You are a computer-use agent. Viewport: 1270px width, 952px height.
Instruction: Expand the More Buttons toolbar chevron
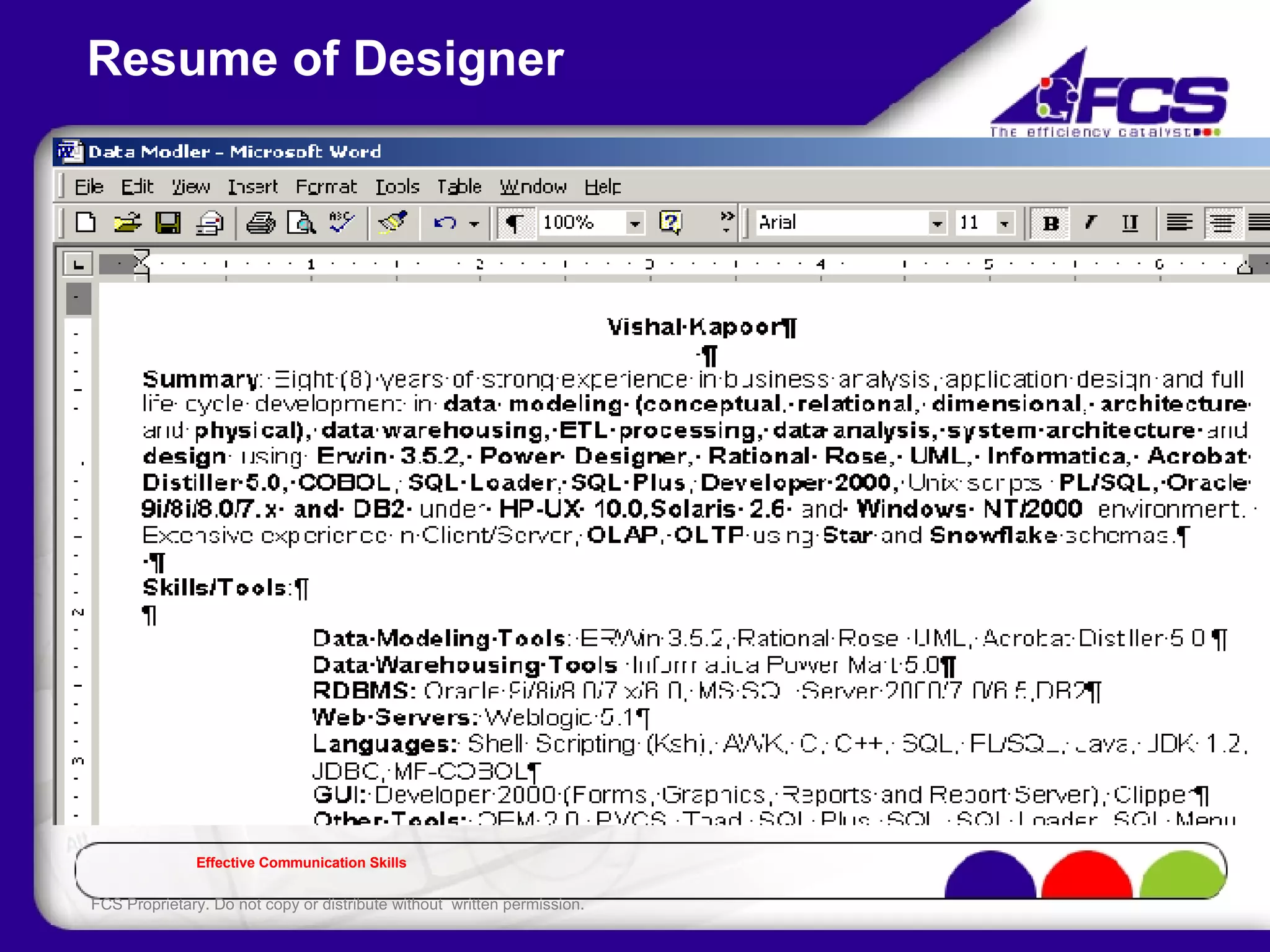[727, 222]
